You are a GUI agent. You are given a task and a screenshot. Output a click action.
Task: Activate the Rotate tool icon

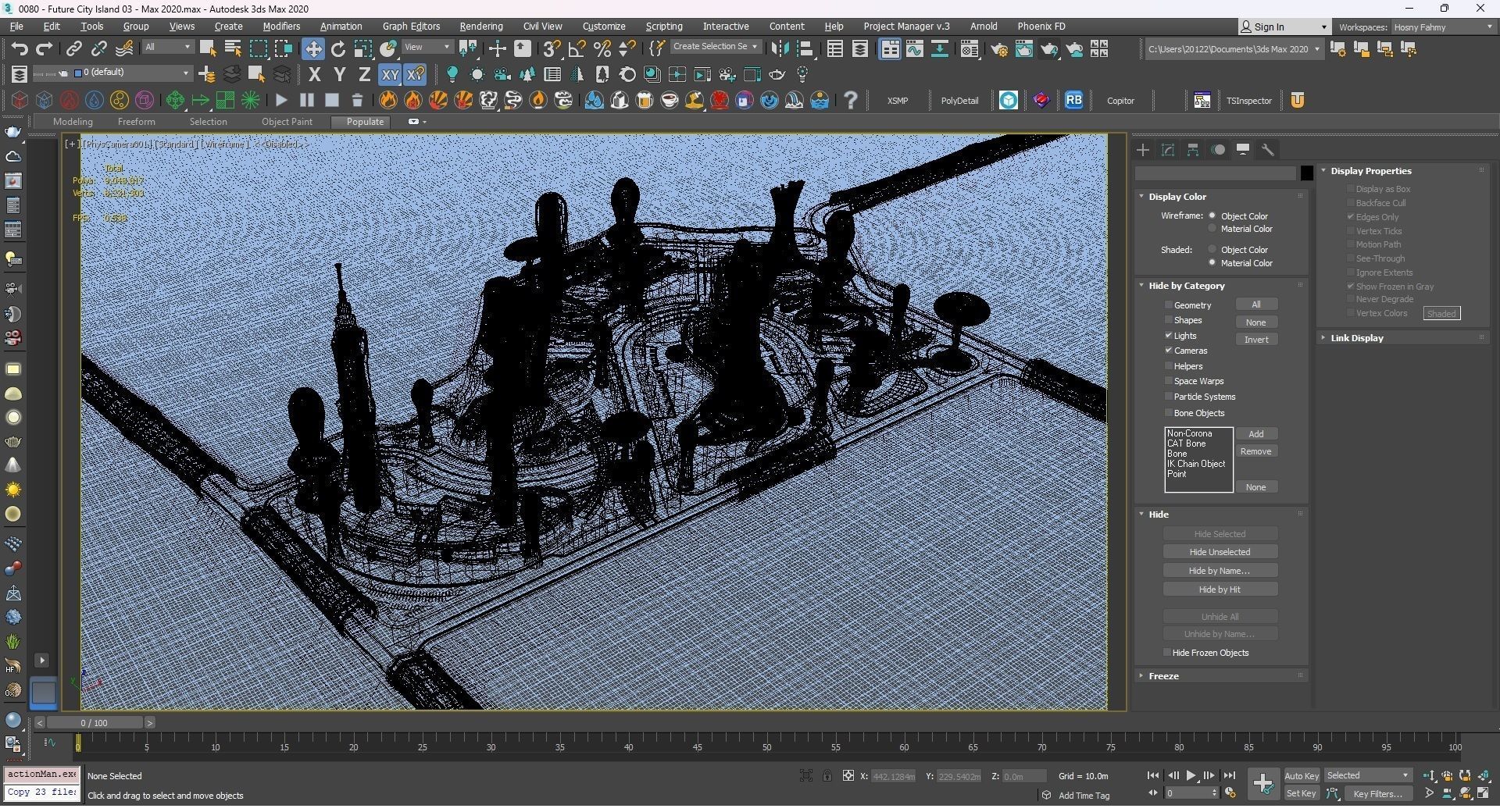pyautogui.click(x=338, y=49)
